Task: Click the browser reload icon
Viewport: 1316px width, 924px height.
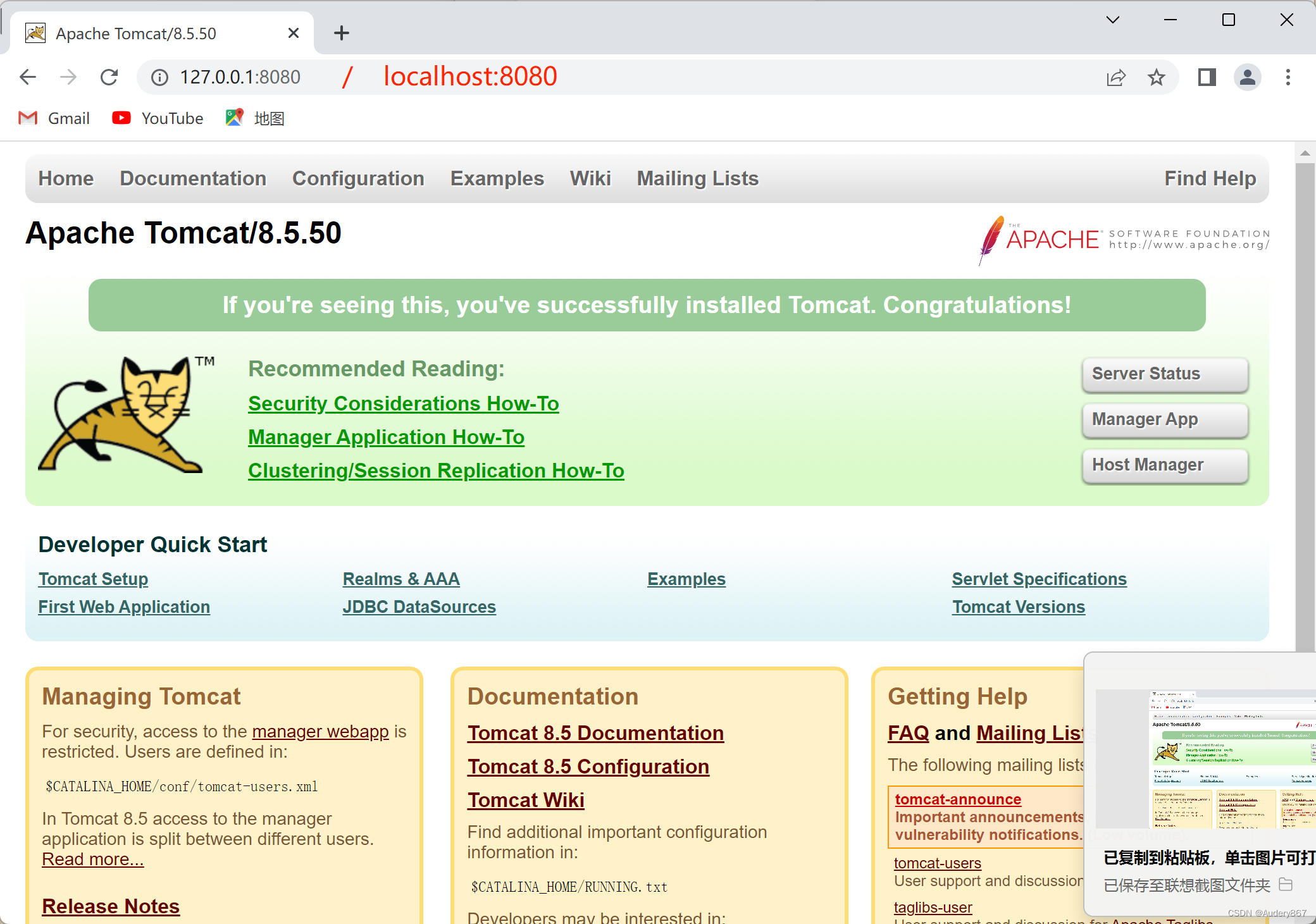Action: pos(109,77)
